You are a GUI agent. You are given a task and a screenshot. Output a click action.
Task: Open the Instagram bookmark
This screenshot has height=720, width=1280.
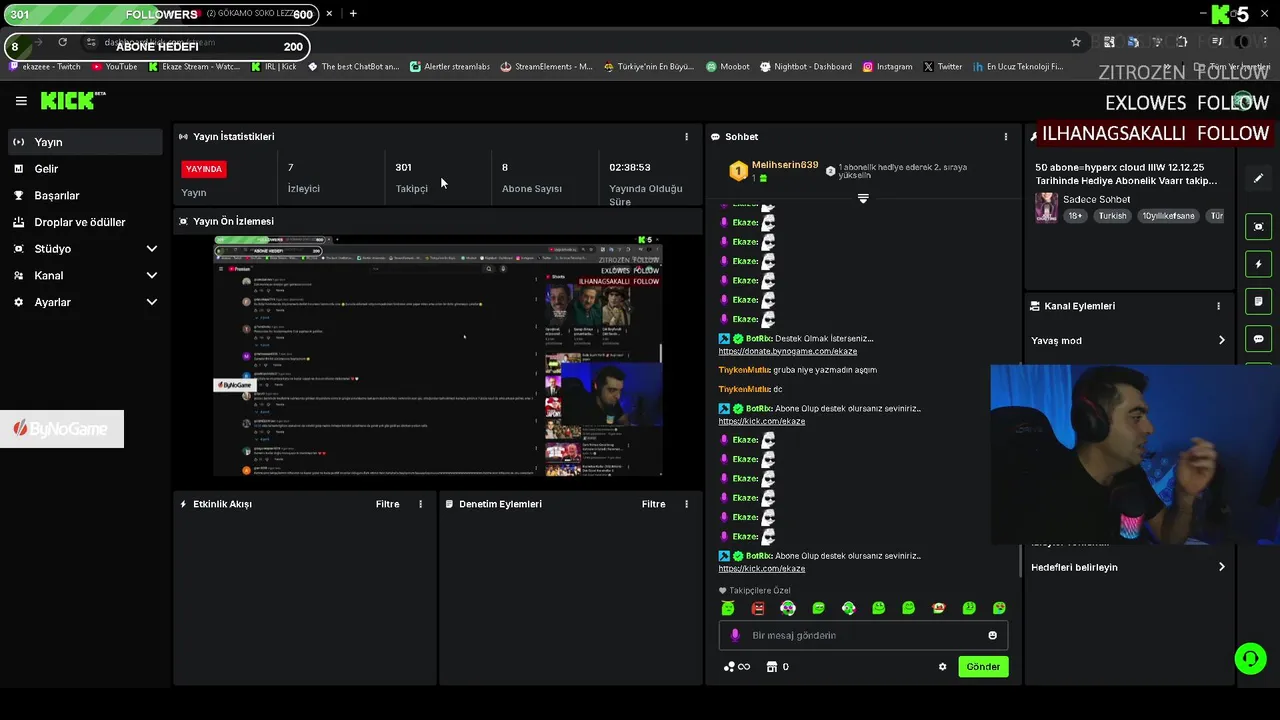(887, 67)
